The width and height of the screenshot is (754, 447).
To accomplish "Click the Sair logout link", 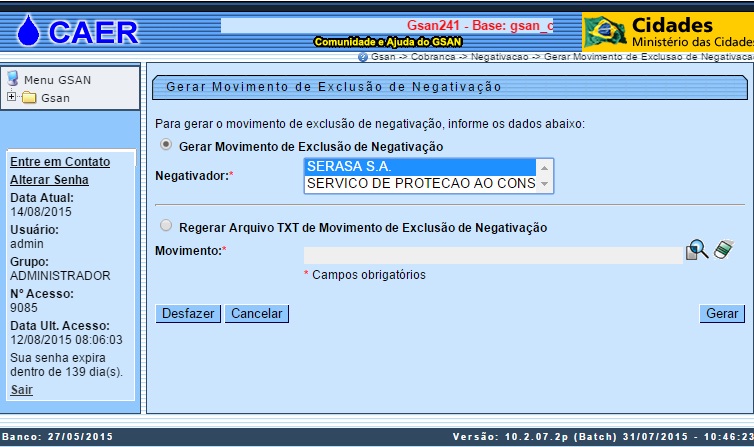I will (22, 389).
